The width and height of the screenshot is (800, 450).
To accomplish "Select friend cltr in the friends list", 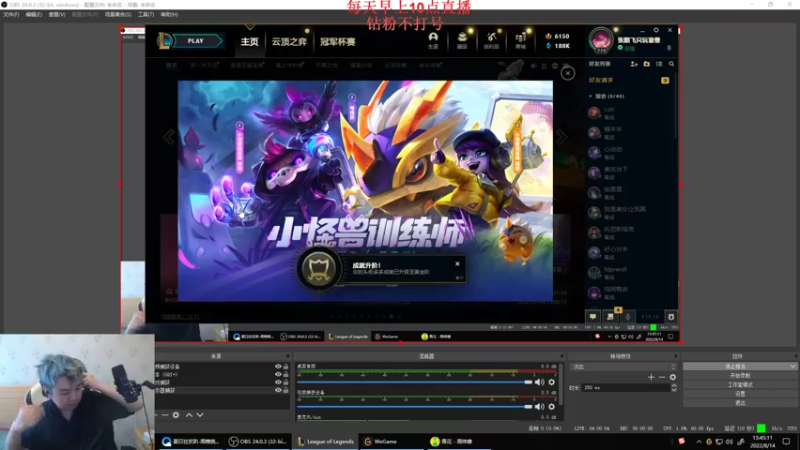I will [630, 112].
